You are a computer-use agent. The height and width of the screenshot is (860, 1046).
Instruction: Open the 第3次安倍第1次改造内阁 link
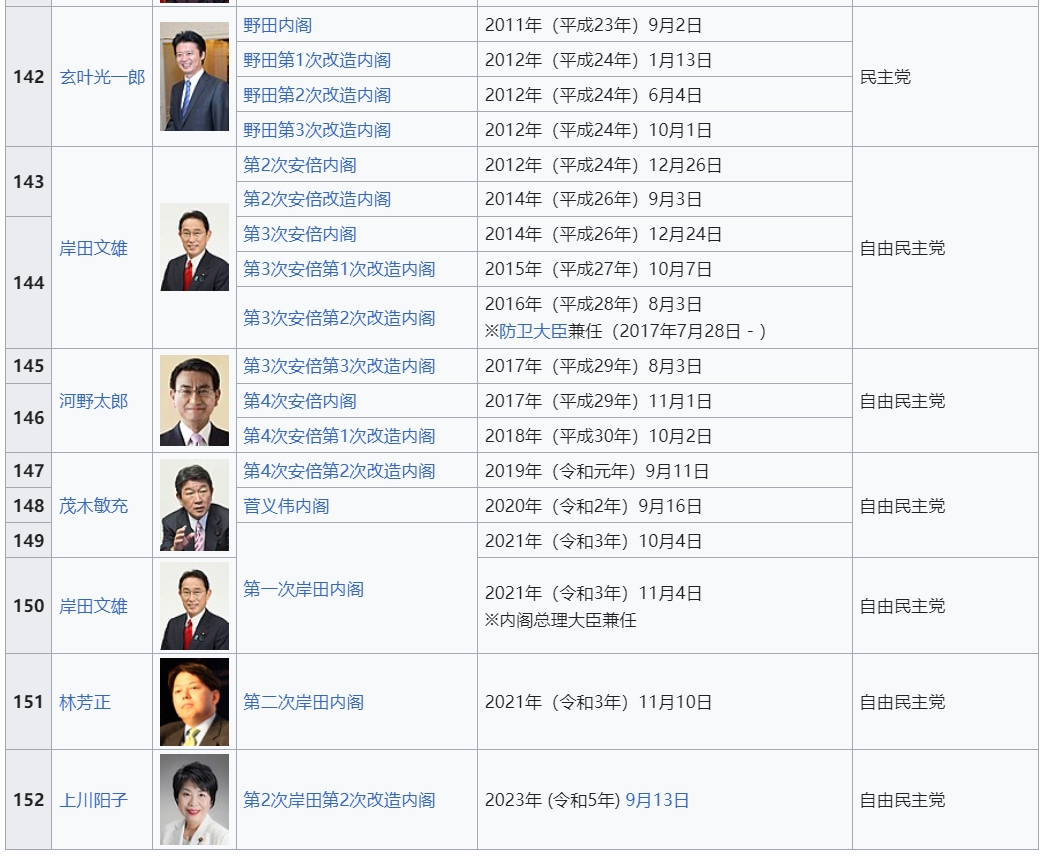click(x=339, y=269)
